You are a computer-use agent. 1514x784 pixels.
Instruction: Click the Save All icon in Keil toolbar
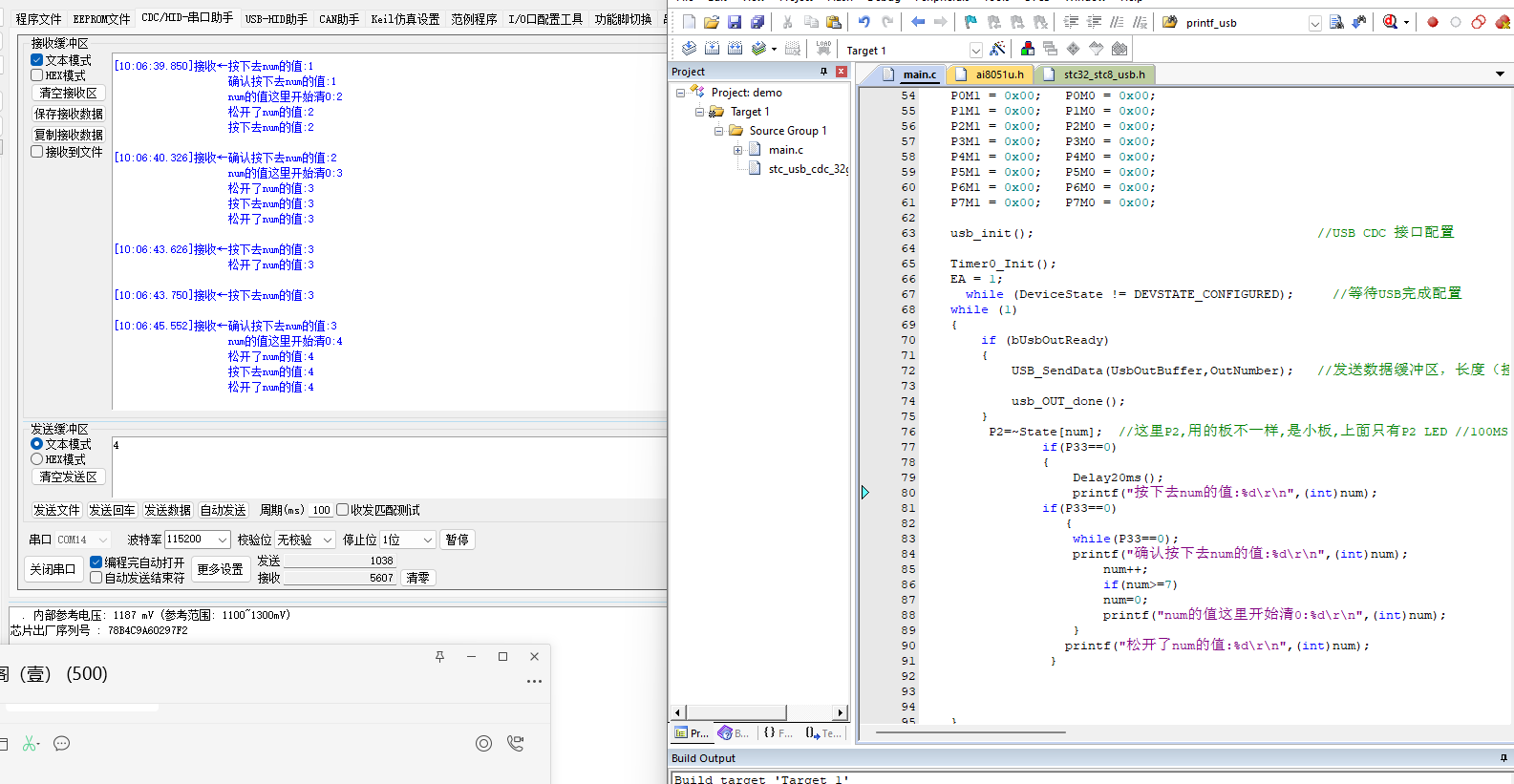[757, 22]
